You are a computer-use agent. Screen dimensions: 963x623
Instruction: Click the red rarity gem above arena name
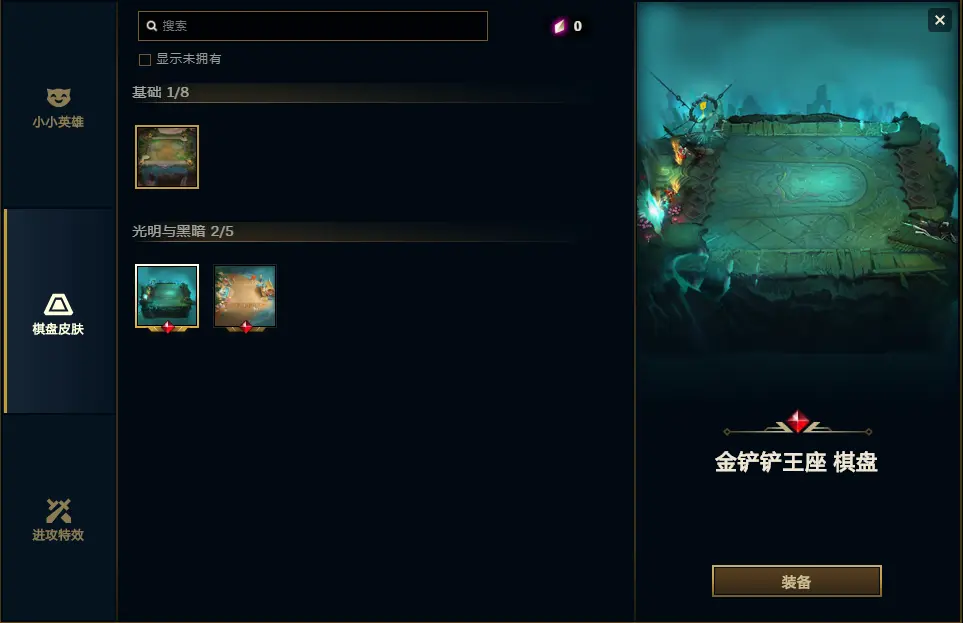798,421
